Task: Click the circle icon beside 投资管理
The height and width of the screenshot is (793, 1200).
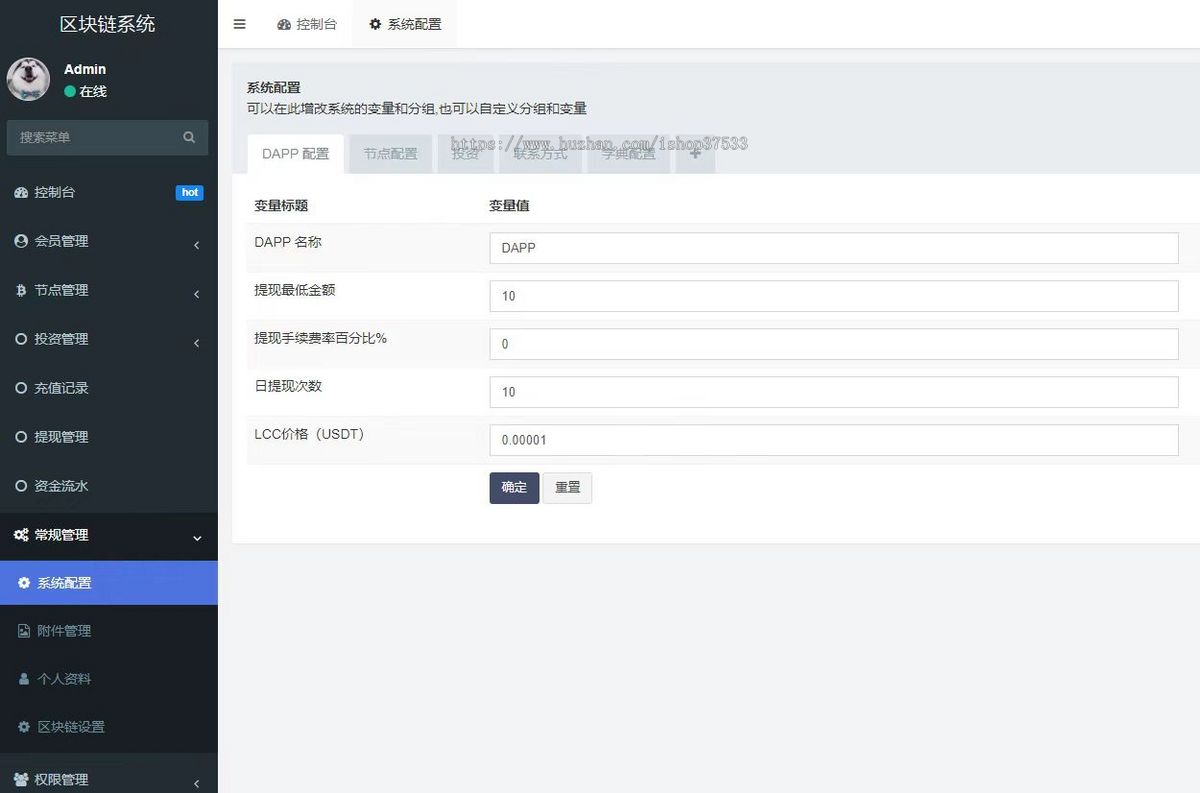Action: pos(21,339)
